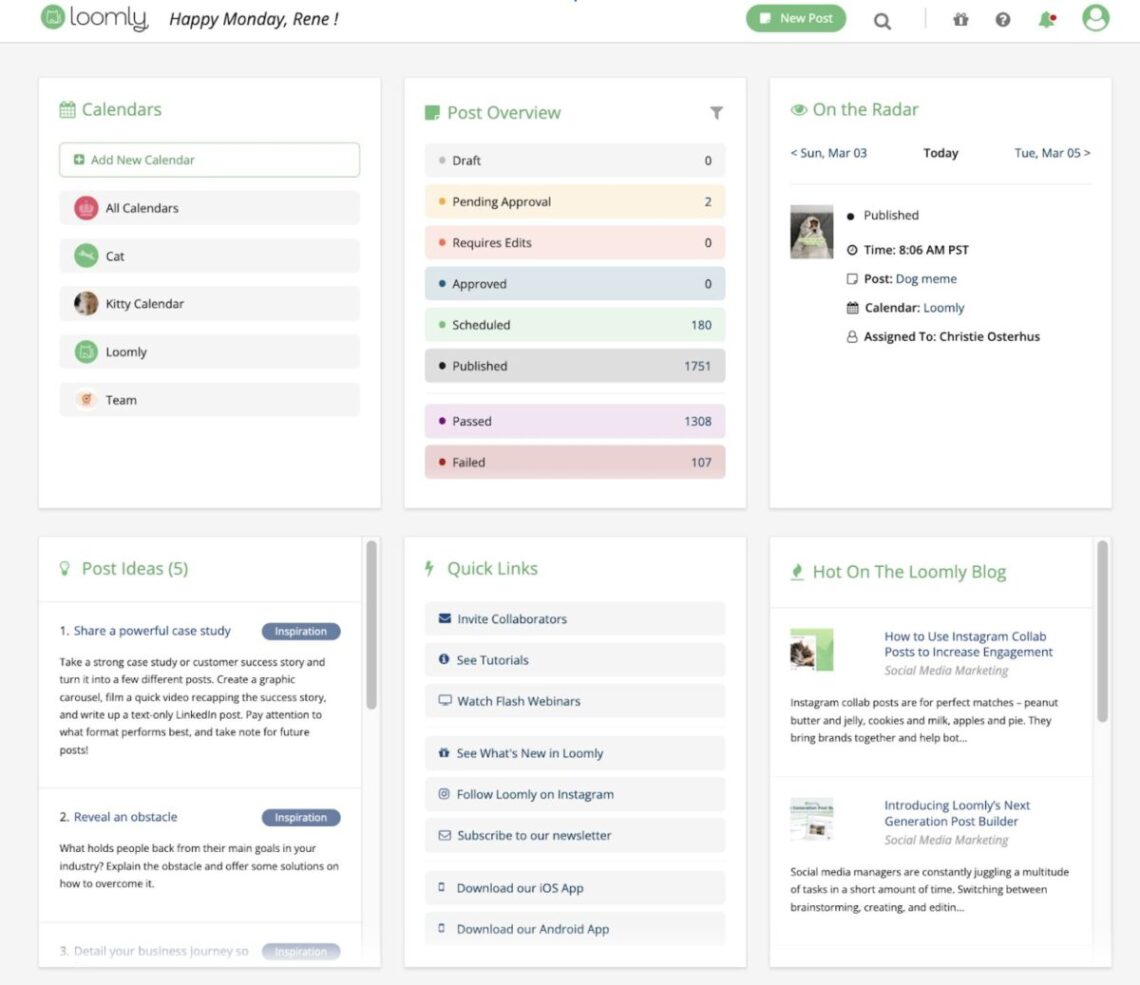Advance forward to Tue, Mar 05
1140x985 pixels.
pyautogui.click(x=1052, y=153)
